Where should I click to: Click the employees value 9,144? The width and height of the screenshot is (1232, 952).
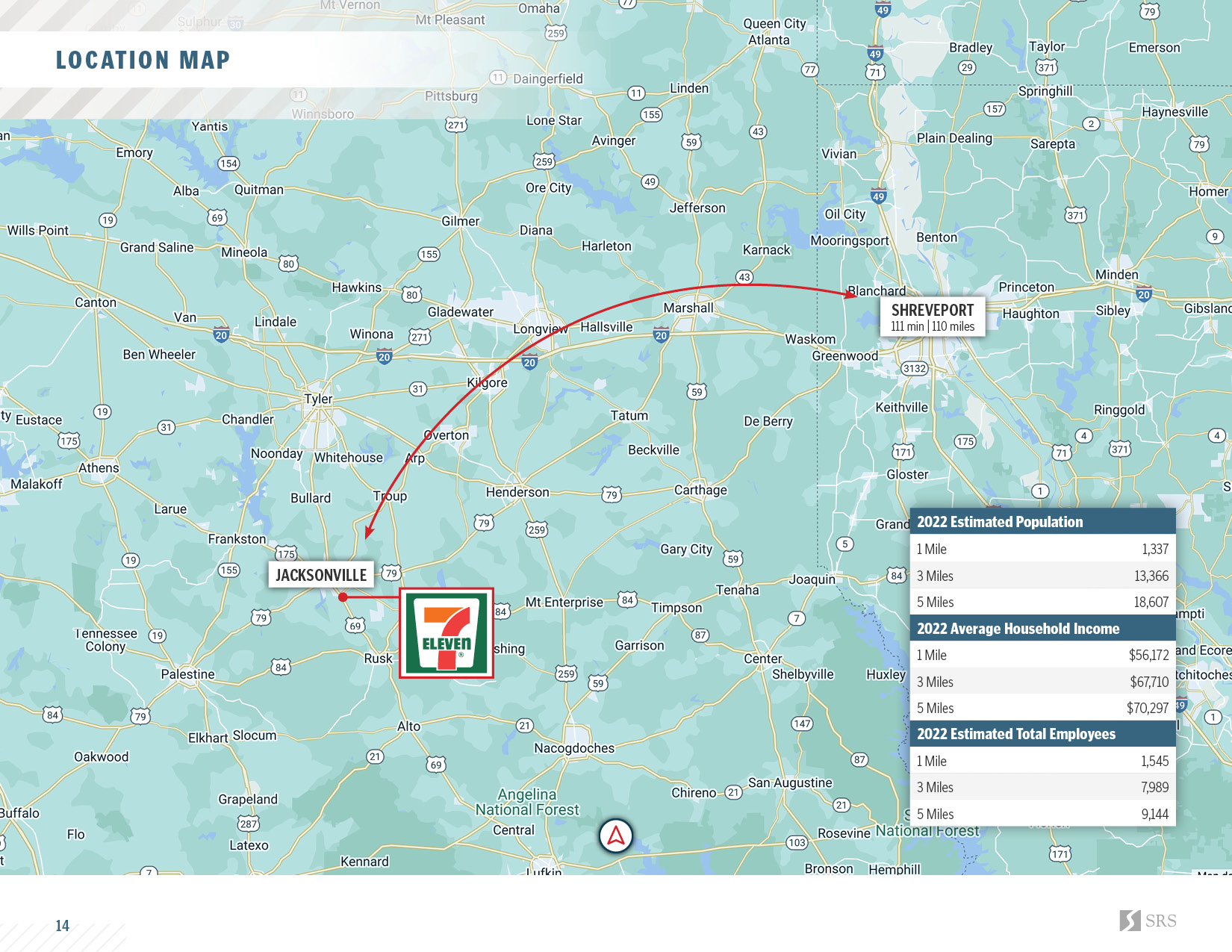click(x=1155, y=814)
